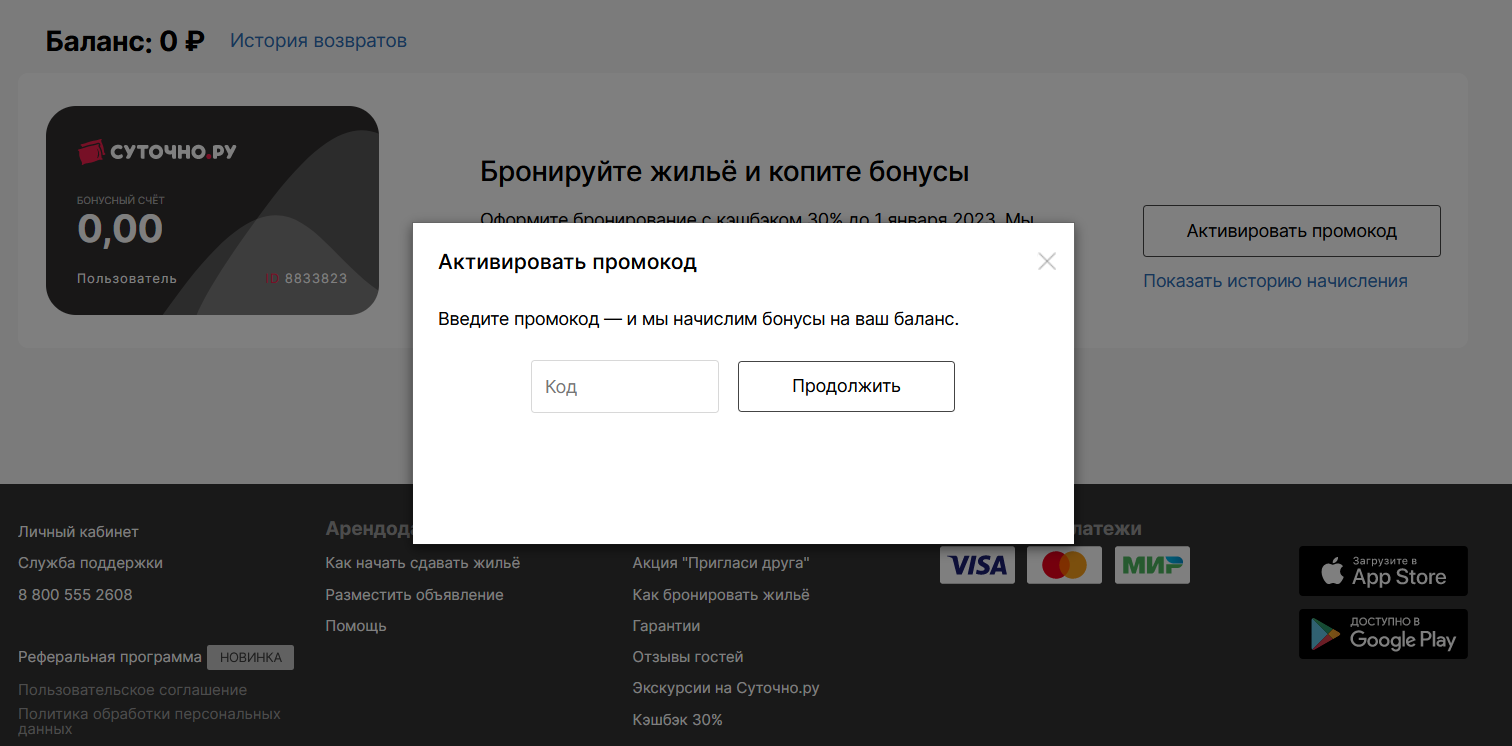The height and width of the screenshot is (746, 1512).
Task: Open the Реферальная программа link
Action: click(x=110, y=657)
